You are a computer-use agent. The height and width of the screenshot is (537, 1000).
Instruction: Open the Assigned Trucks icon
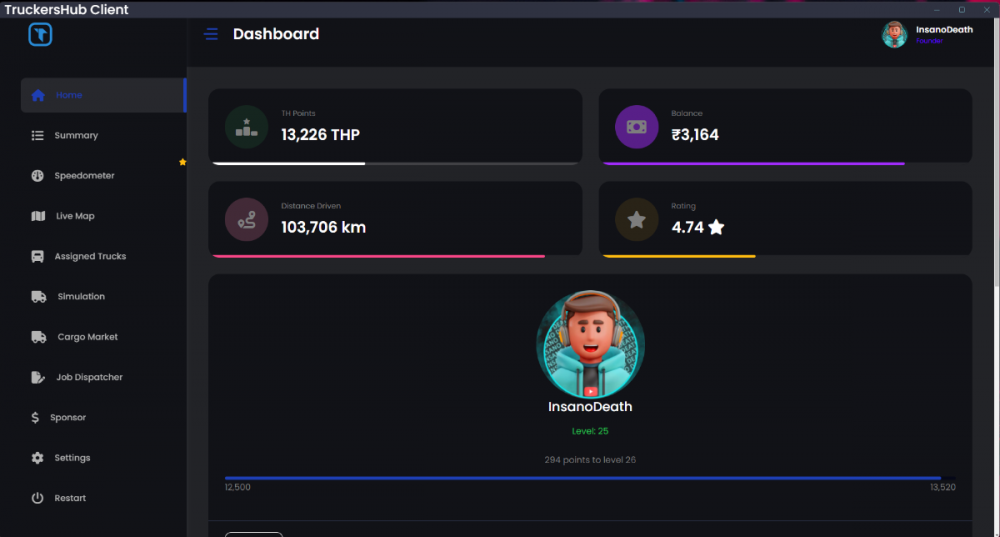click(38, 256)
